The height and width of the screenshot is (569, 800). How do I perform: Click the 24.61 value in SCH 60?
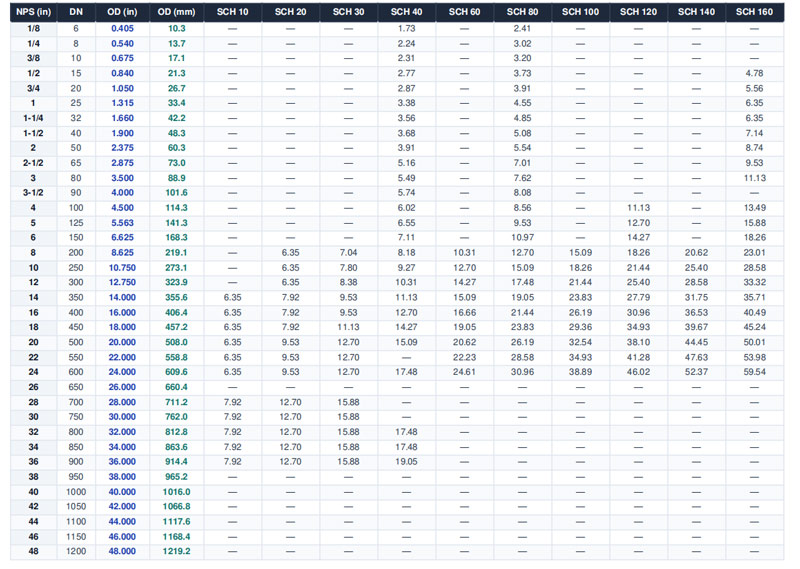(464, 372)
